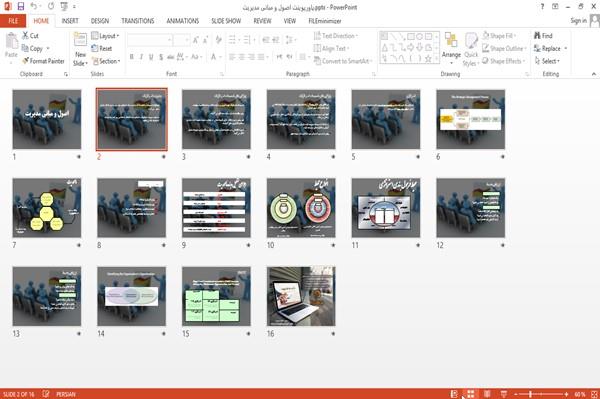Viewport: 600px width, 399px height.
Task: Fit slide to current window
Action: [x=594, y=394]
